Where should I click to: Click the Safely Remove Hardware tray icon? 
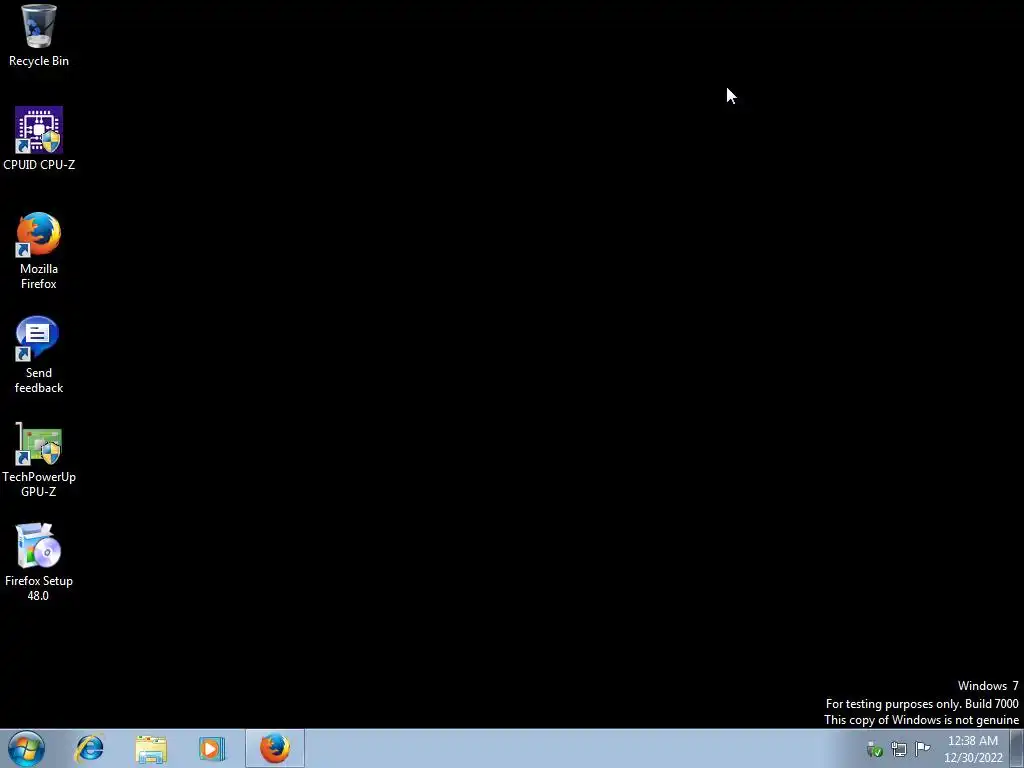point(874,749)
